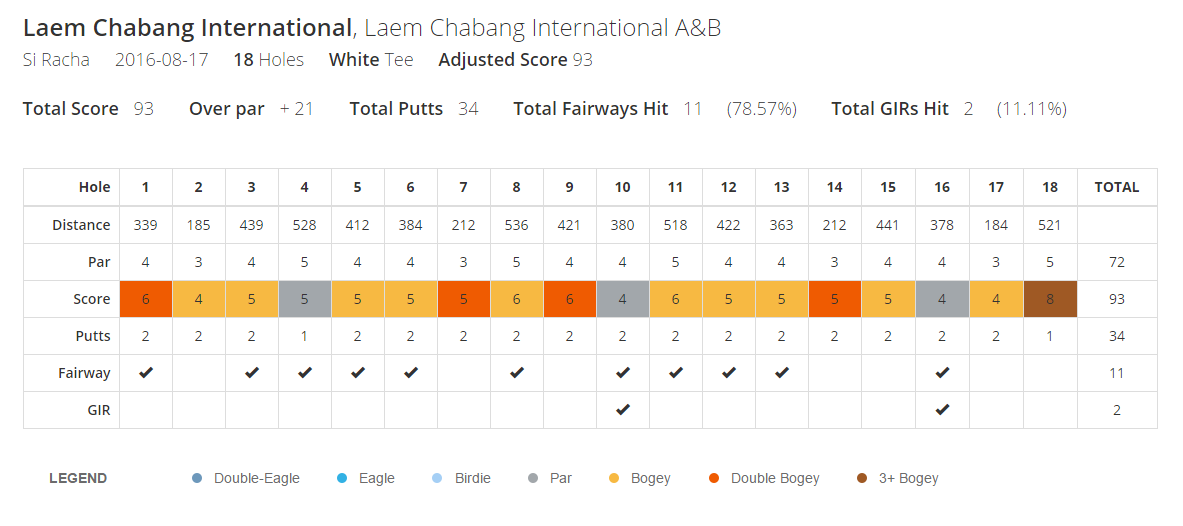Click the Total Putts summary label
This screenshot has height=526, width=1183.
coord(396,109)
